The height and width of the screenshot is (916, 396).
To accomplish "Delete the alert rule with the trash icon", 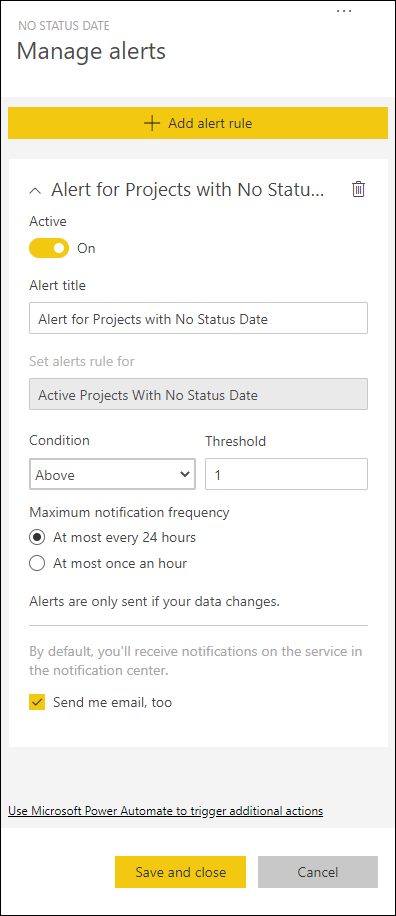I will tap(358, 189).
